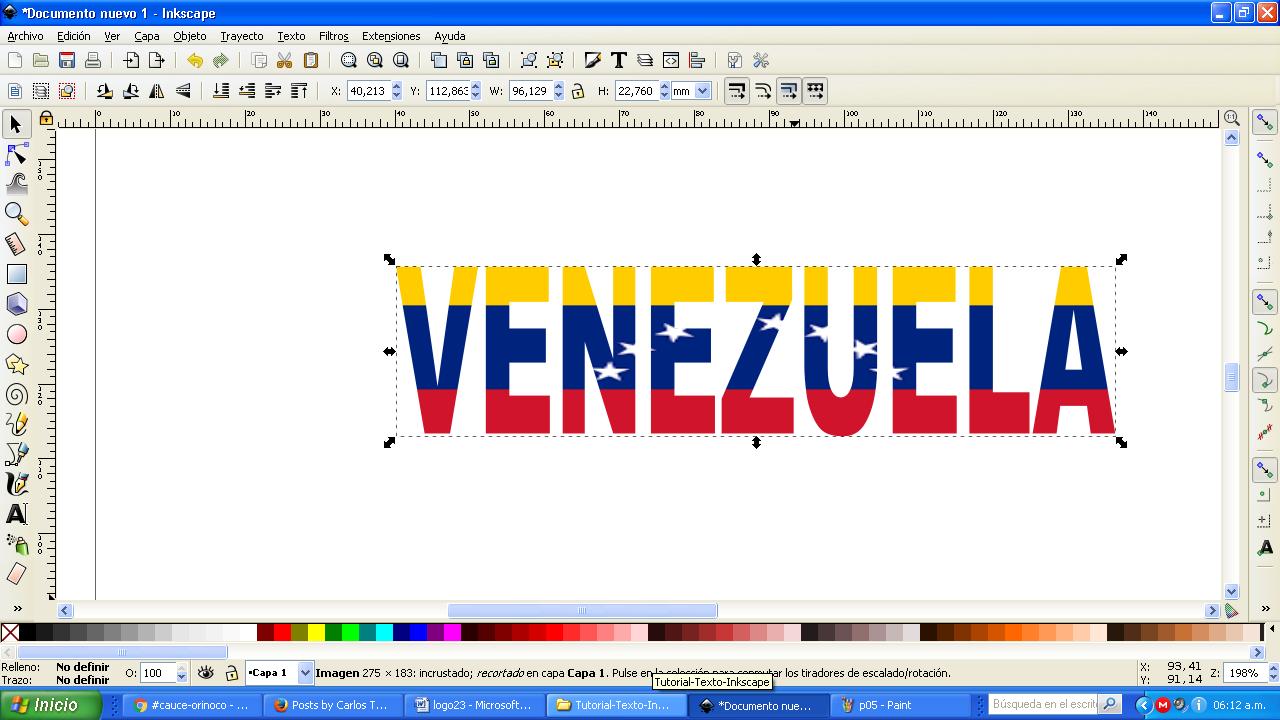Increase the height H stepper
The width and height of the screenshot is (1280, 720).
pyautogui.click(x=664, y=86)
